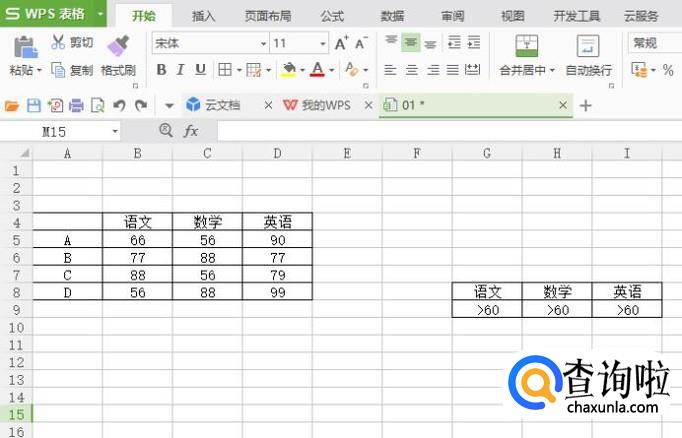Viewport: 682px width, 438px height.
Task: Expand the font color dropdown arrow
Action: click(x=331, y=70)
